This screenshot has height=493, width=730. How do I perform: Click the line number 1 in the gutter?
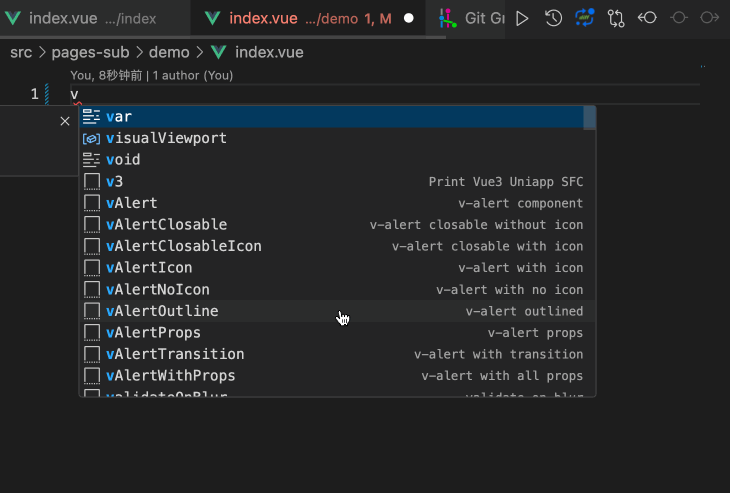[34, 94]
